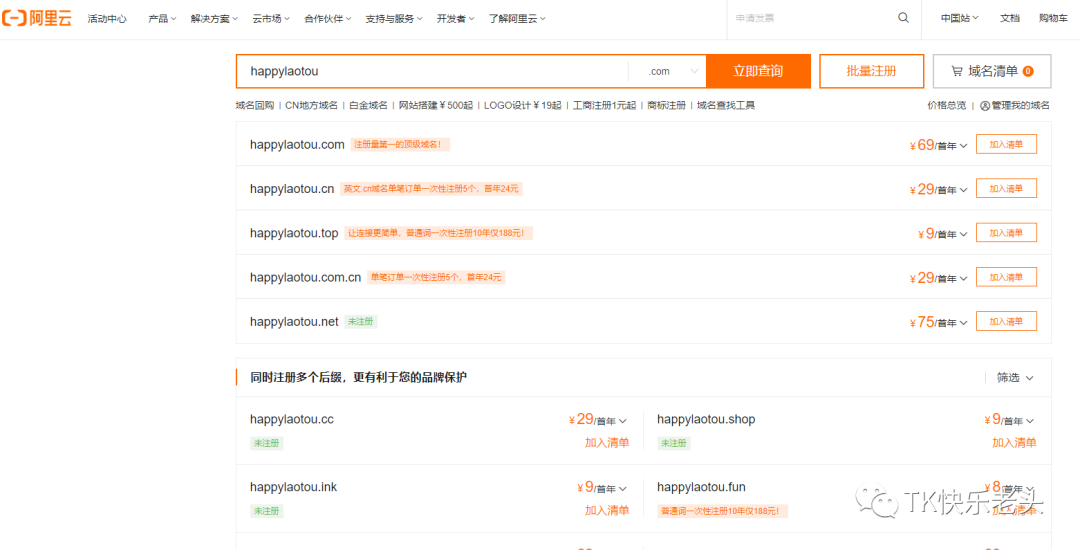Image resolution: width=1080 pixels, height=550 pixels.
Task: Open the 云市场 menu
Action: [x=271, y=19]
